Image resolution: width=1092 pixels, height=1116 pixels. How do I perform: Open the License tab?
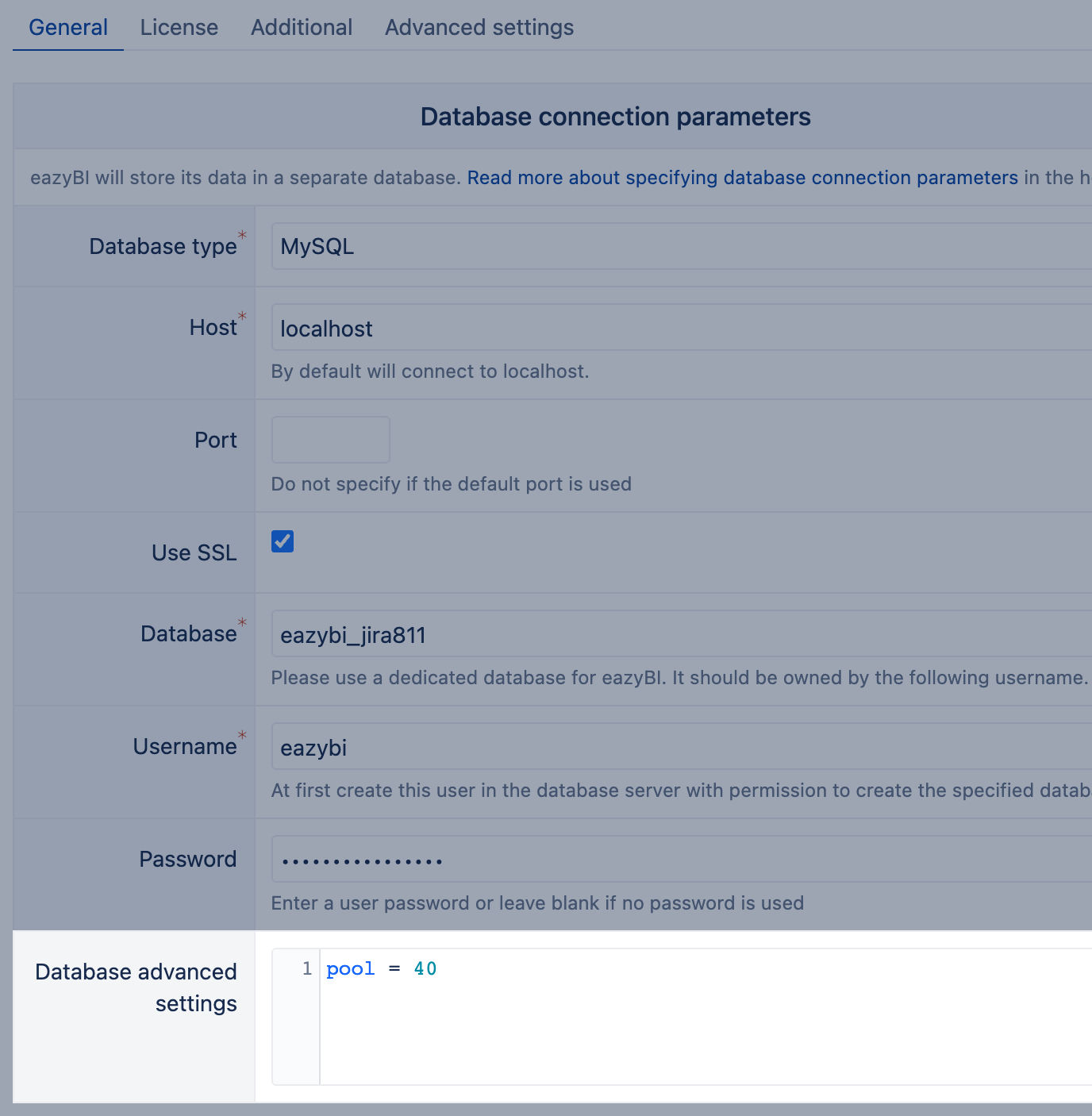point(179,28)
